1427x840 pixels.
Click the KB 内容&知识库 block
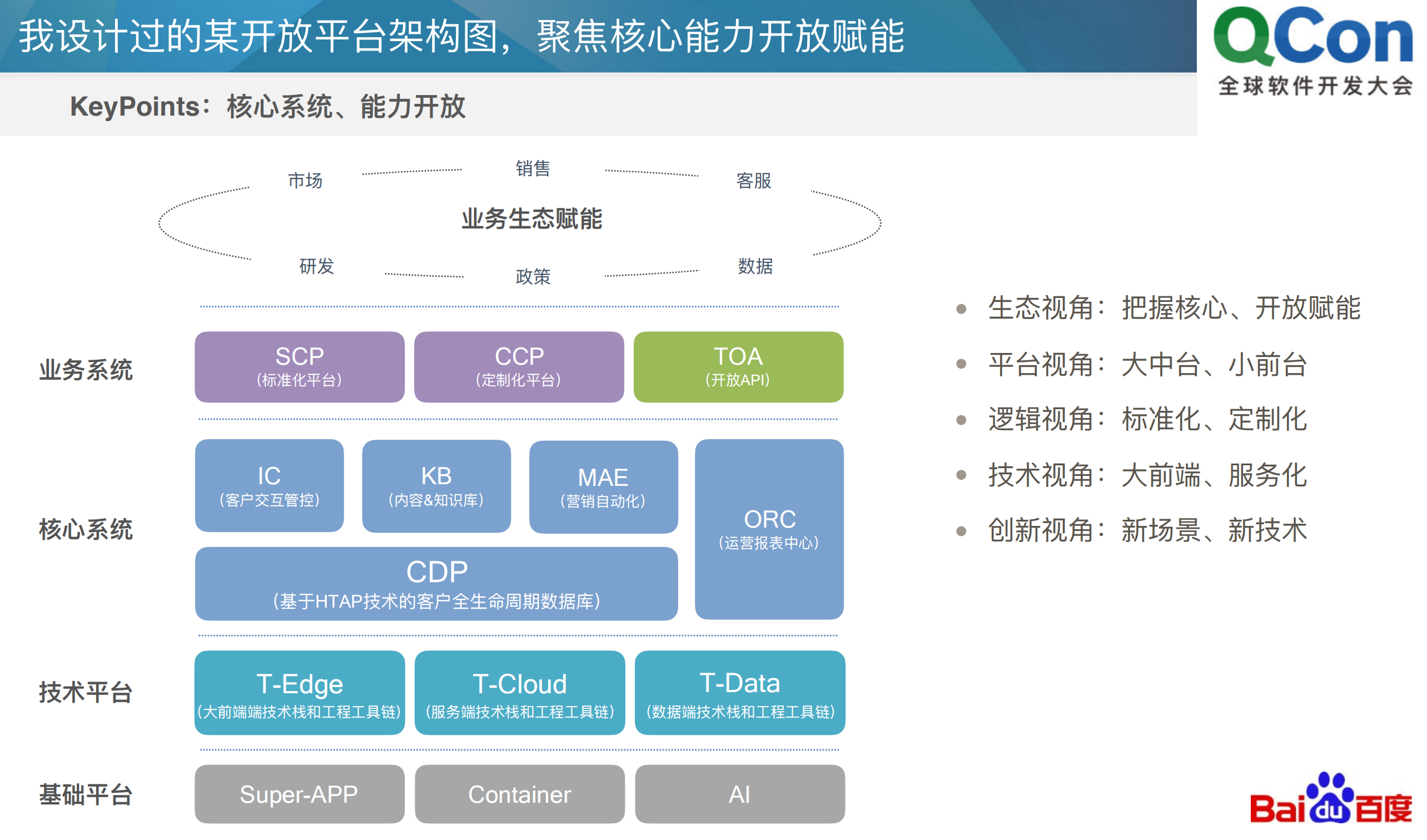(x=436, y=486)
